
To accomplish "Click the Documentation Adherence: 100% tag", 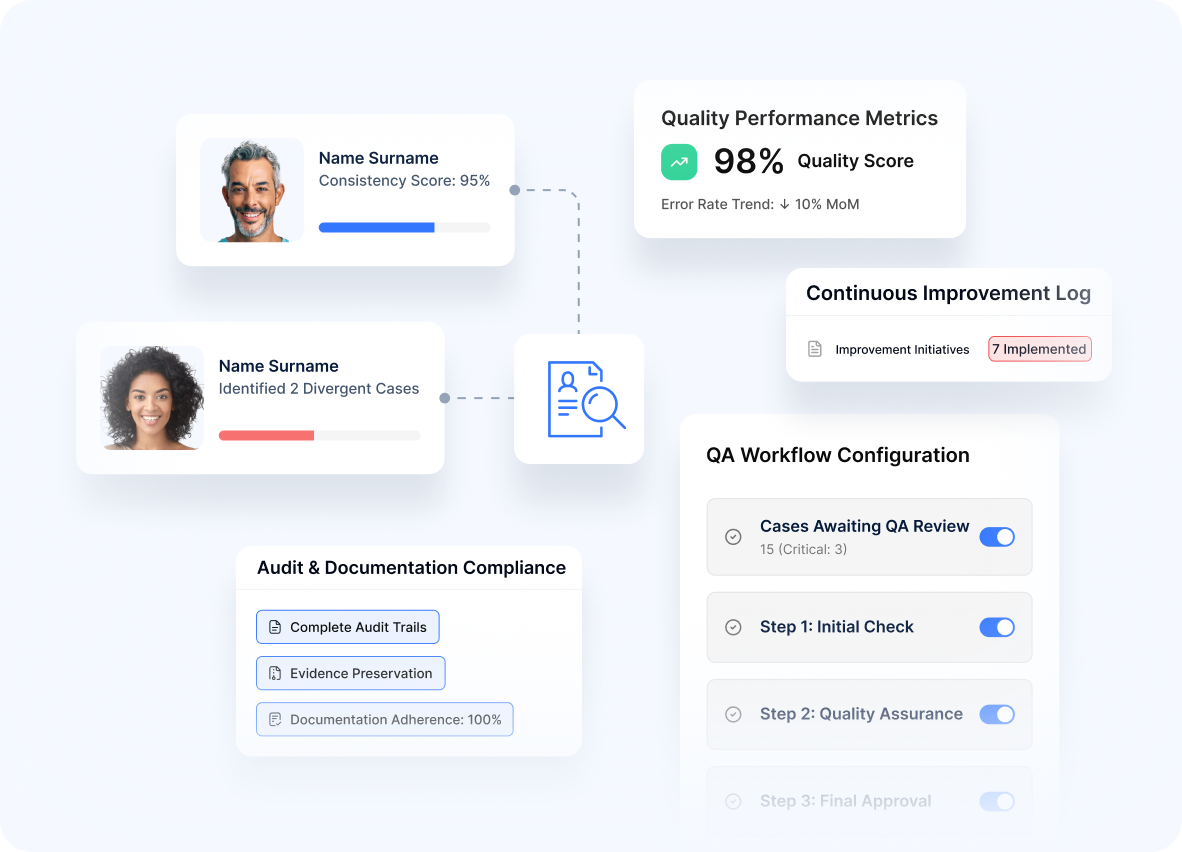I will tap(384, 719).
